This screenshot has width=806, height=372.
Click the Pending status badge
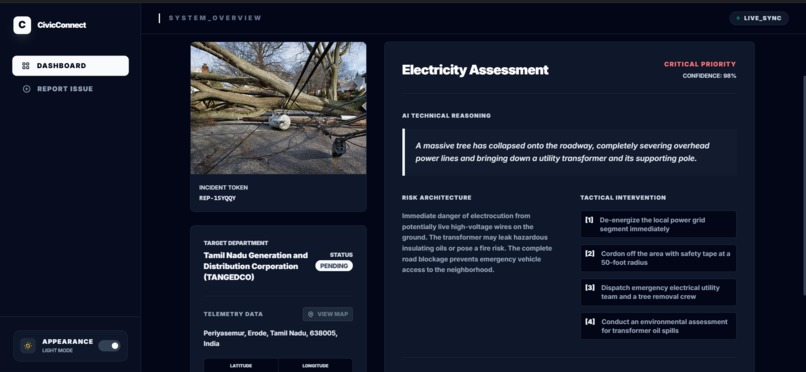click(334, 266)
